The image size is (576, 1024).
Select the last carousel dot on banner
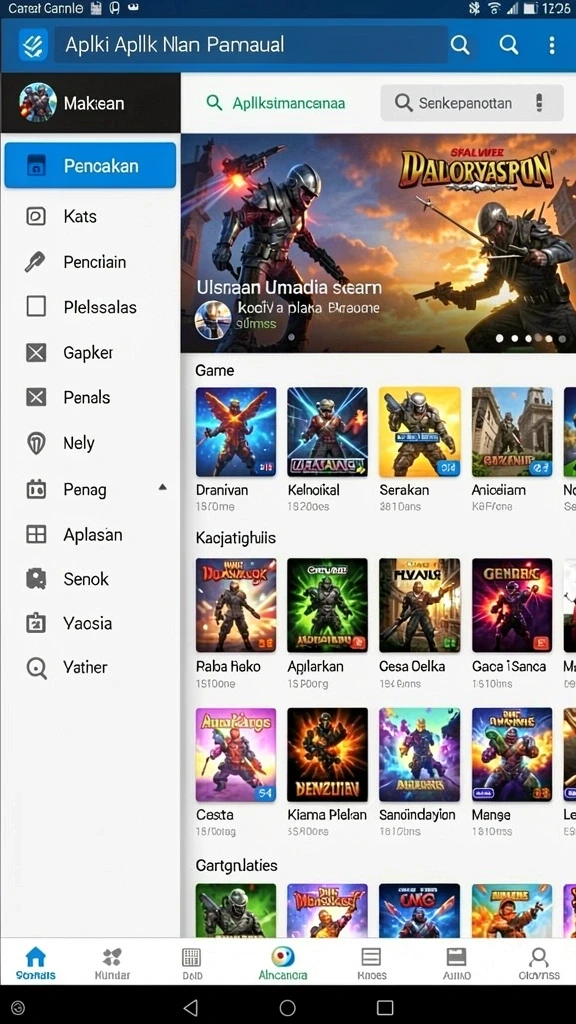(561, 338)
